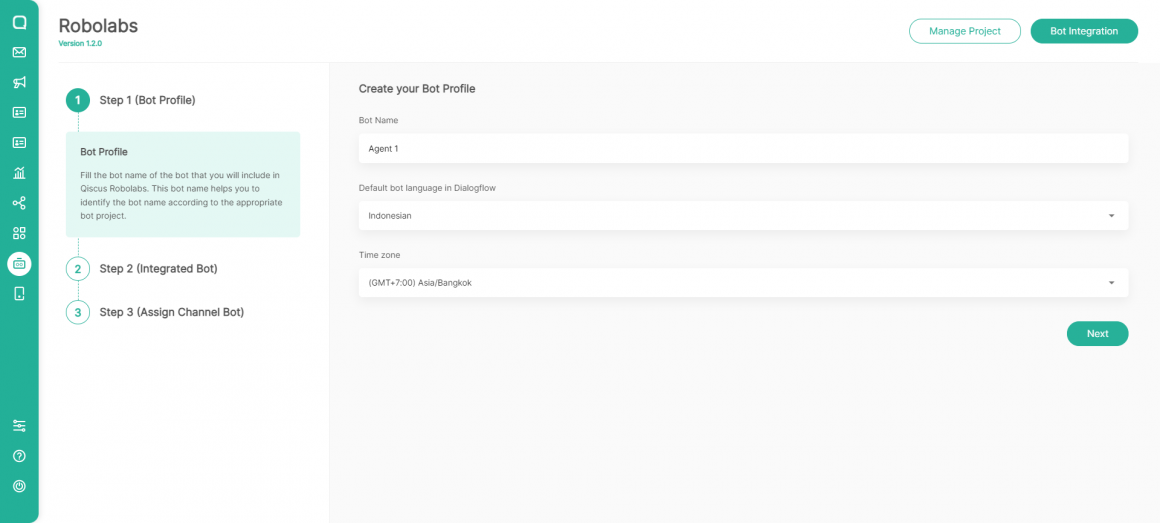
Task: Click the mobile phone sidebar icon
Action: point(19,293)
